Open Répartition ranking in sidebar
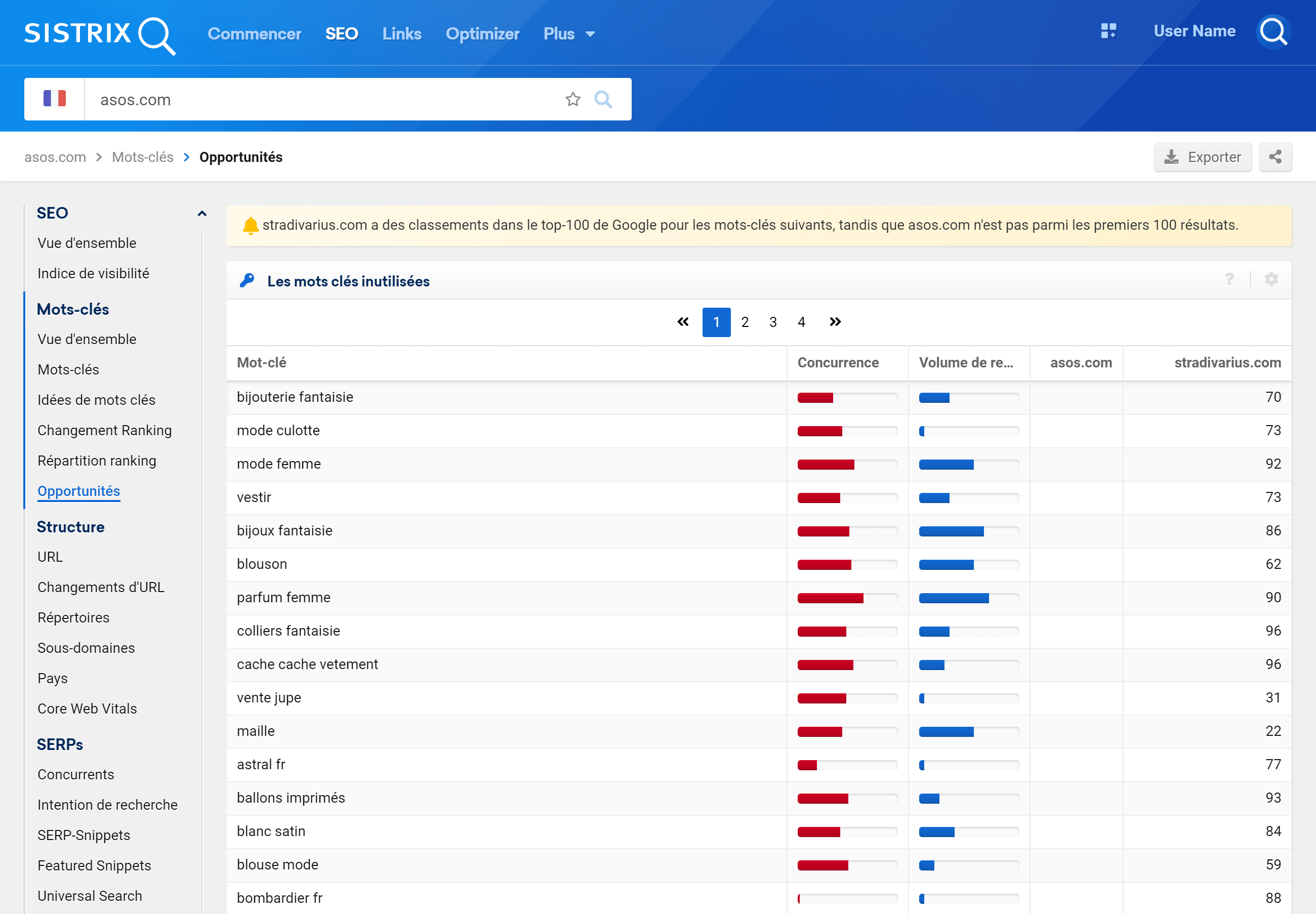 tap(97, 461)
